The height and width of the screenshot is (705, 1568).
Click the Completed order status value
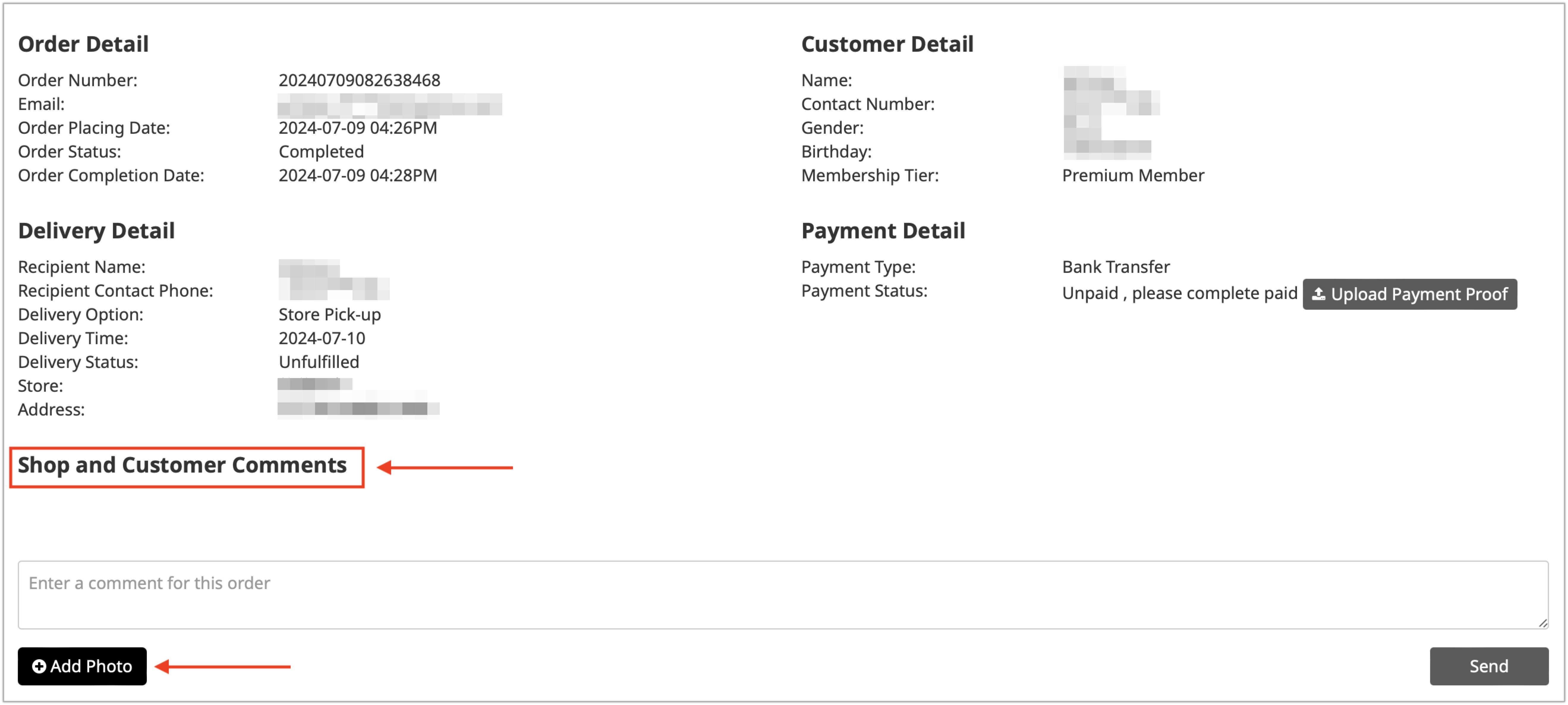pos(321,151)
